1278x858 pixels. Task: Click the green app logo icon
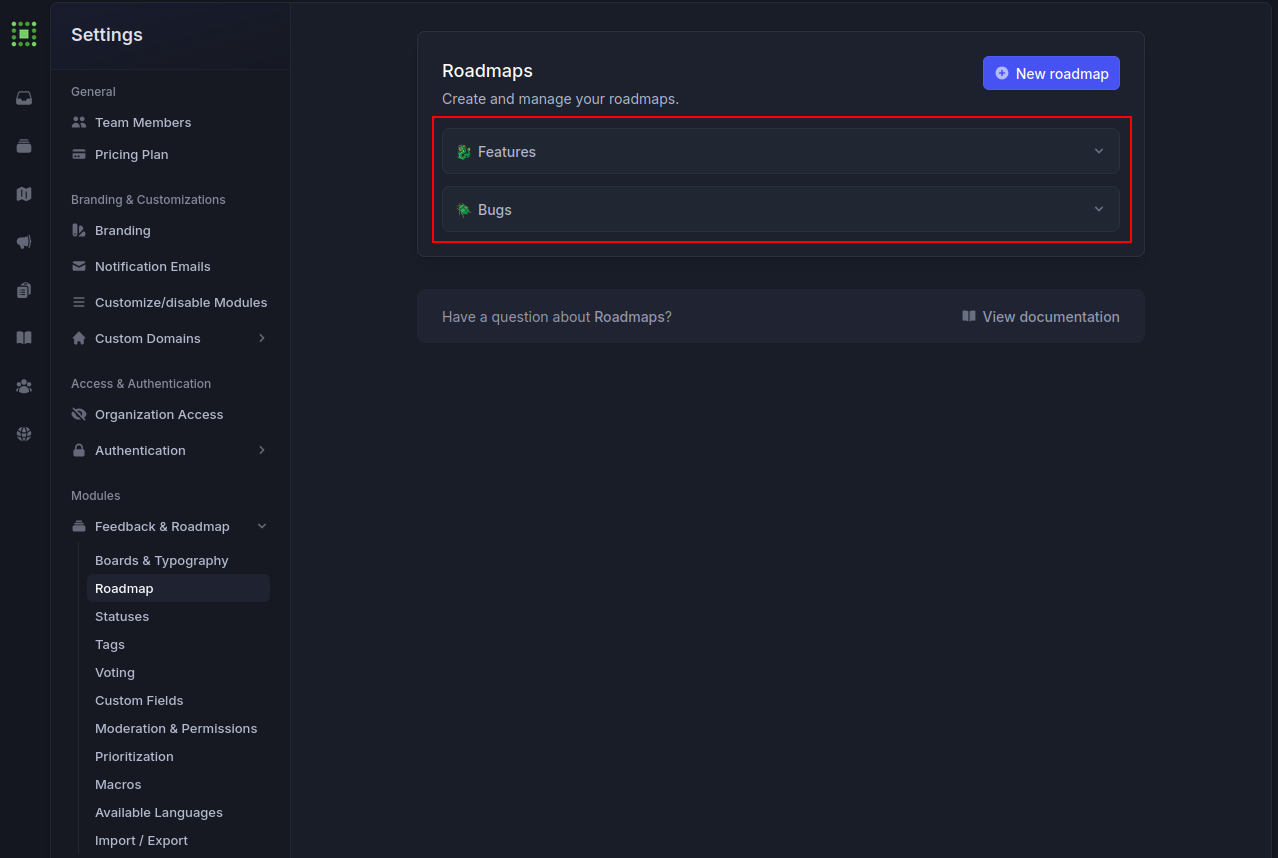[24, 34]
